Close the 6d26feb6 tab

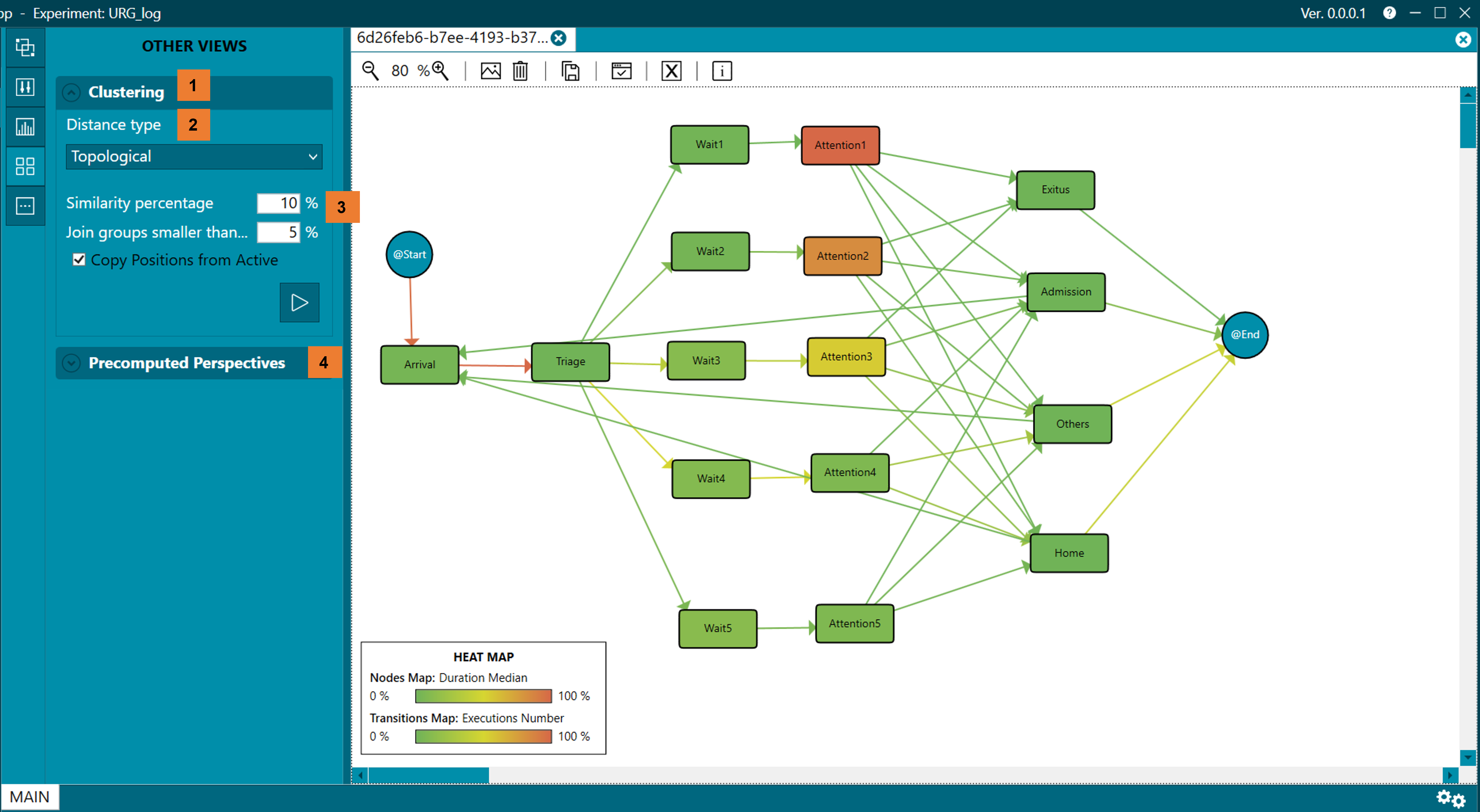point(558,38)
